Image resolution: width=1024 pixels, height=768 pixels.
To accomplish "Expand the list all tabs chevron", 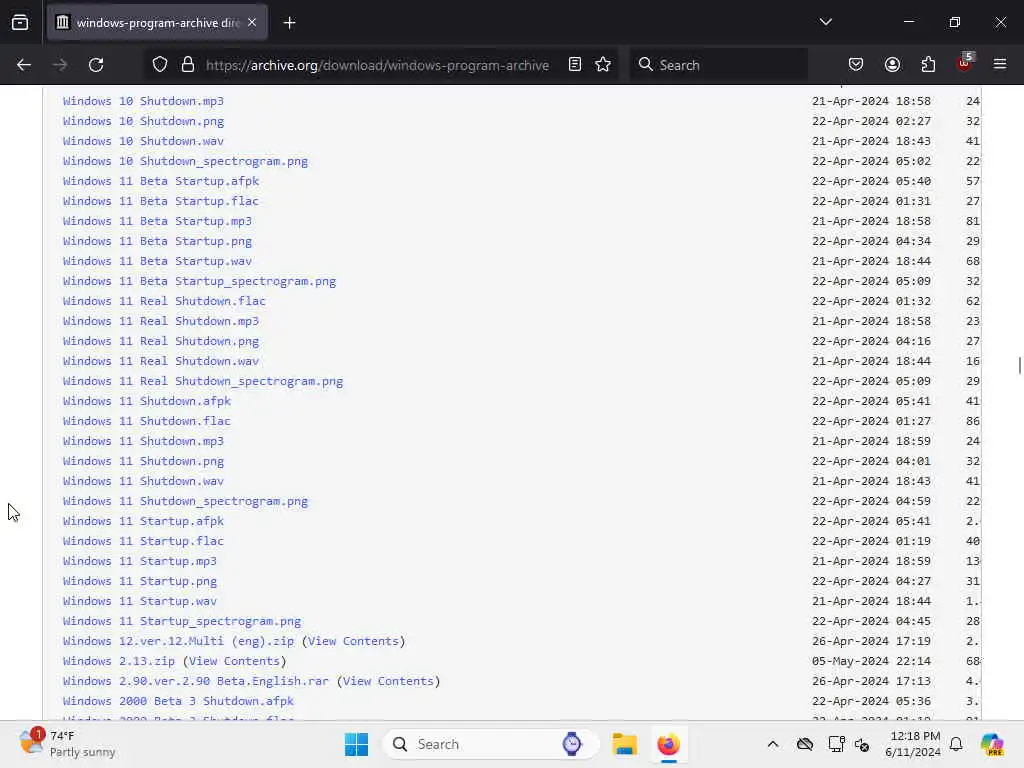I will pyautogui.click(x=825, y=22).
